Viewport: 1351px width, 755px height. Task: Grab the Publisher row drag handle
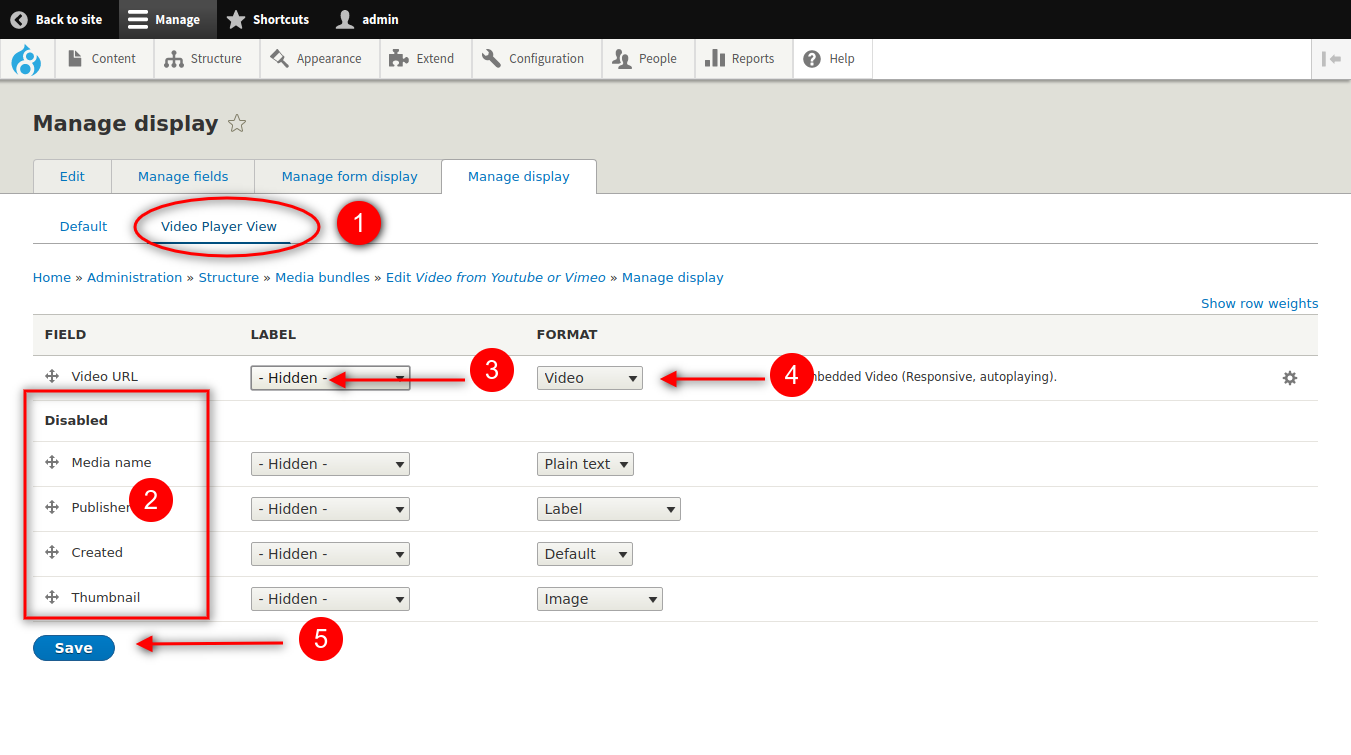[x=52, y=507]
